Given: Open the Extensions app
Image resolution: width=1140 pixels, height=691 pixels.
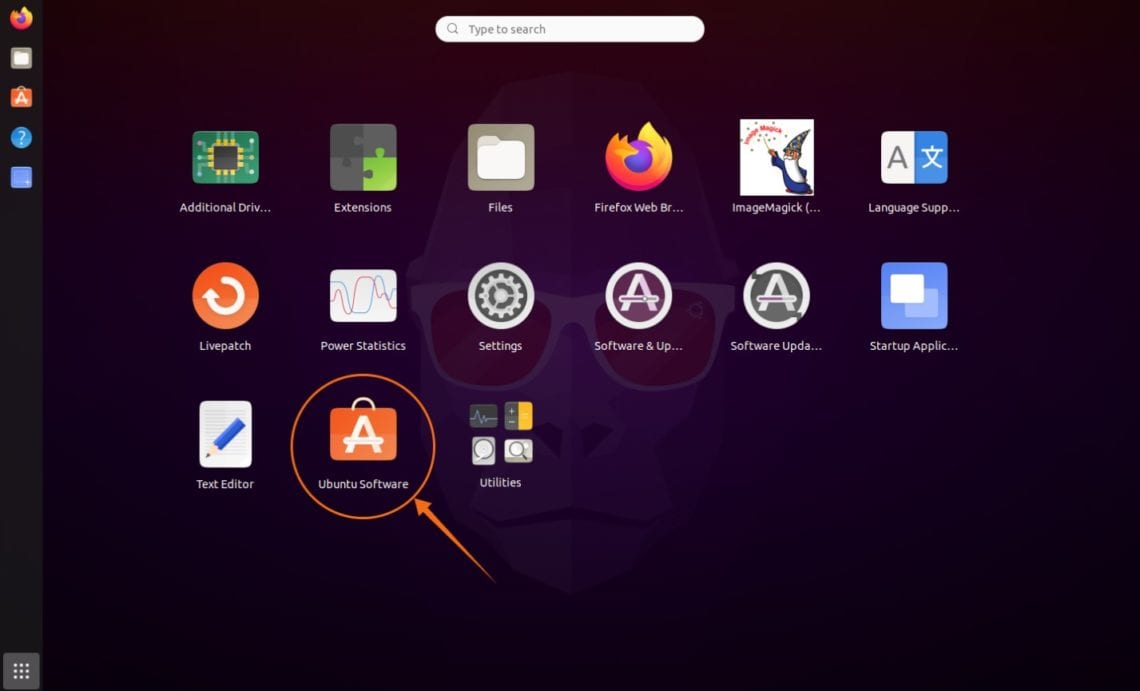Looking at the screenshot, I should (x=362, y=157).
